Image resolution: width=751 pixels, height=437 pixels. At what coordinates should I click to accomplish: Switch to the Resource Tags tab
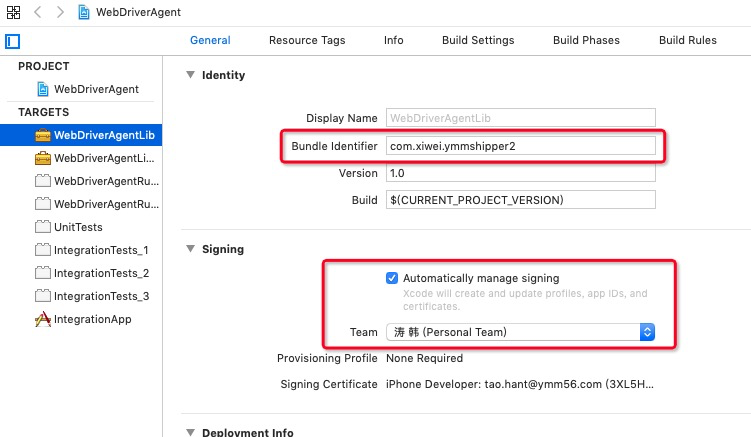pos(307,40)
